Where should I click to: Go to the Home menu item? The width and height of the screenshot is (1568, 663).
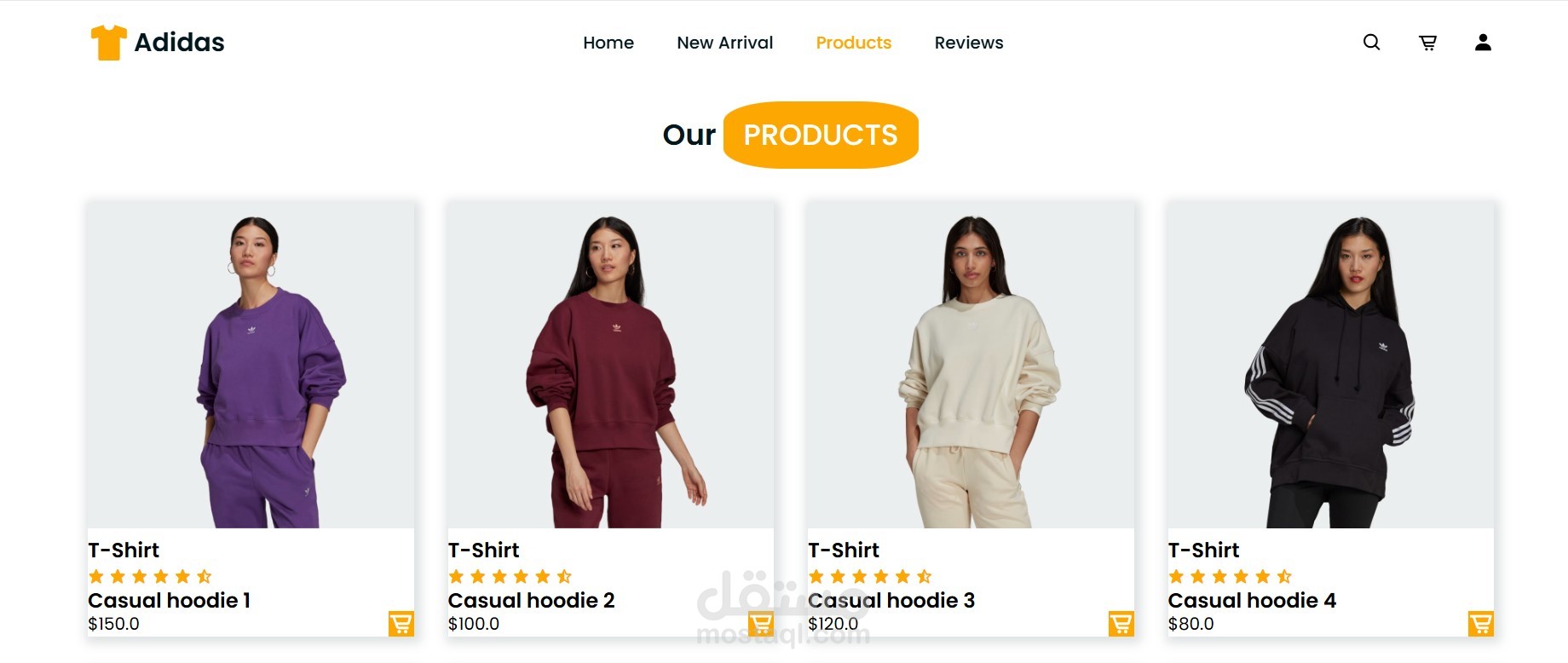pos(608,43)
